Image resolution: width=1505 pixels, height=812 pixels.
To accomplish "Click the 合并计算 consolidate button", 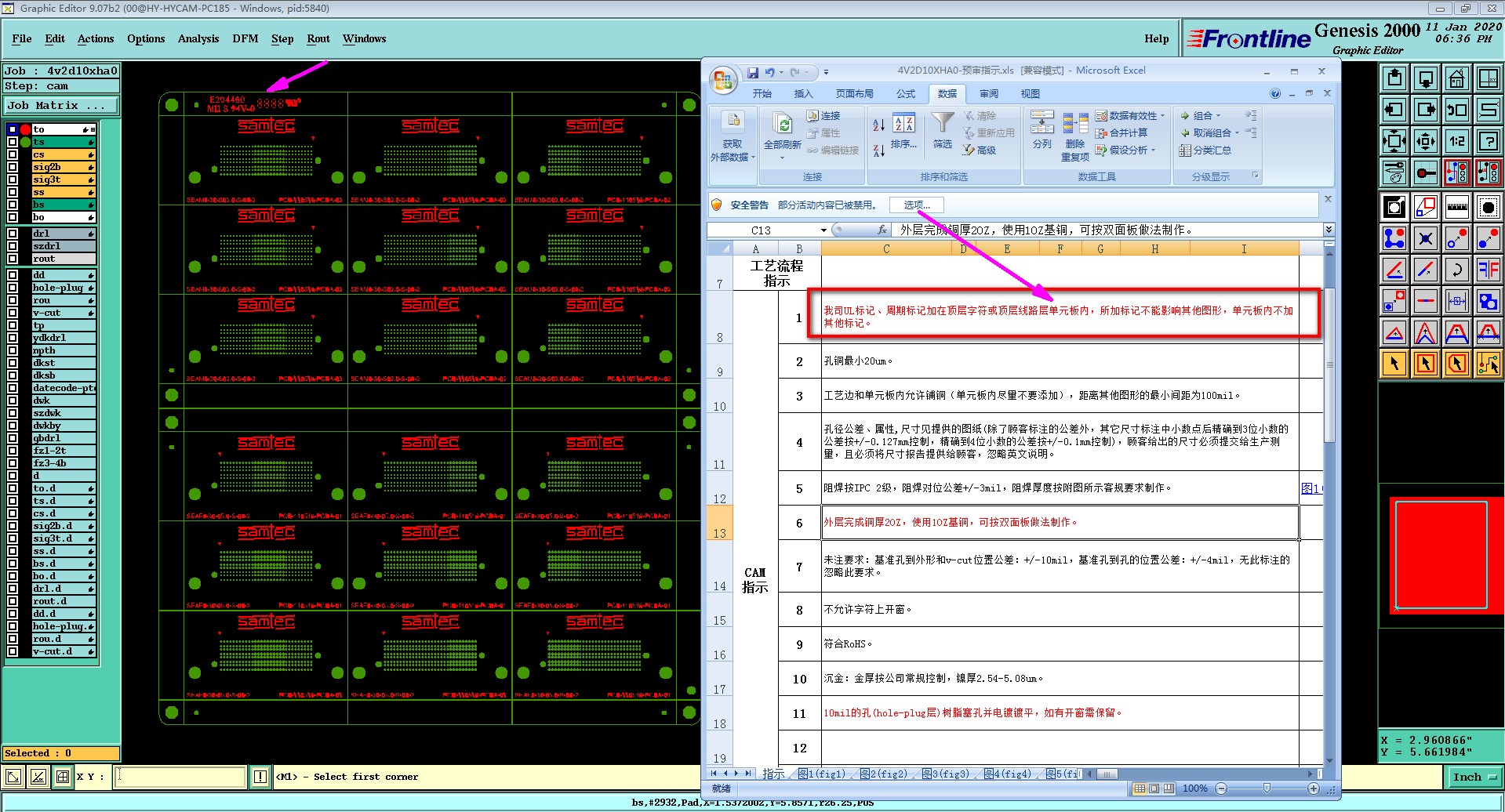I will pos(1121,133).
